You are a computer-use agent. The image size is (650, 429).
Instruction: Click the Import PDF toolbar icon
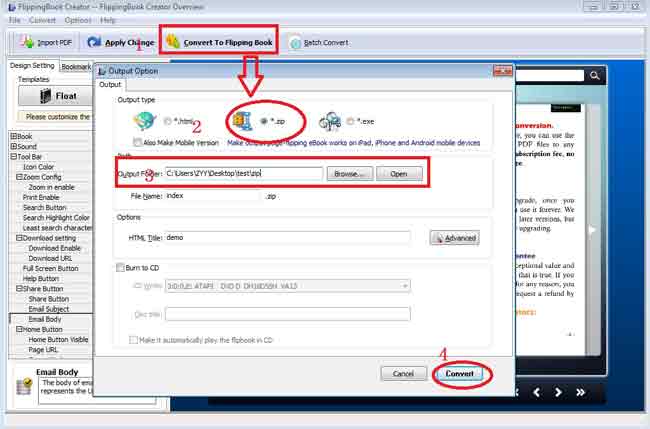click(27, 42)
